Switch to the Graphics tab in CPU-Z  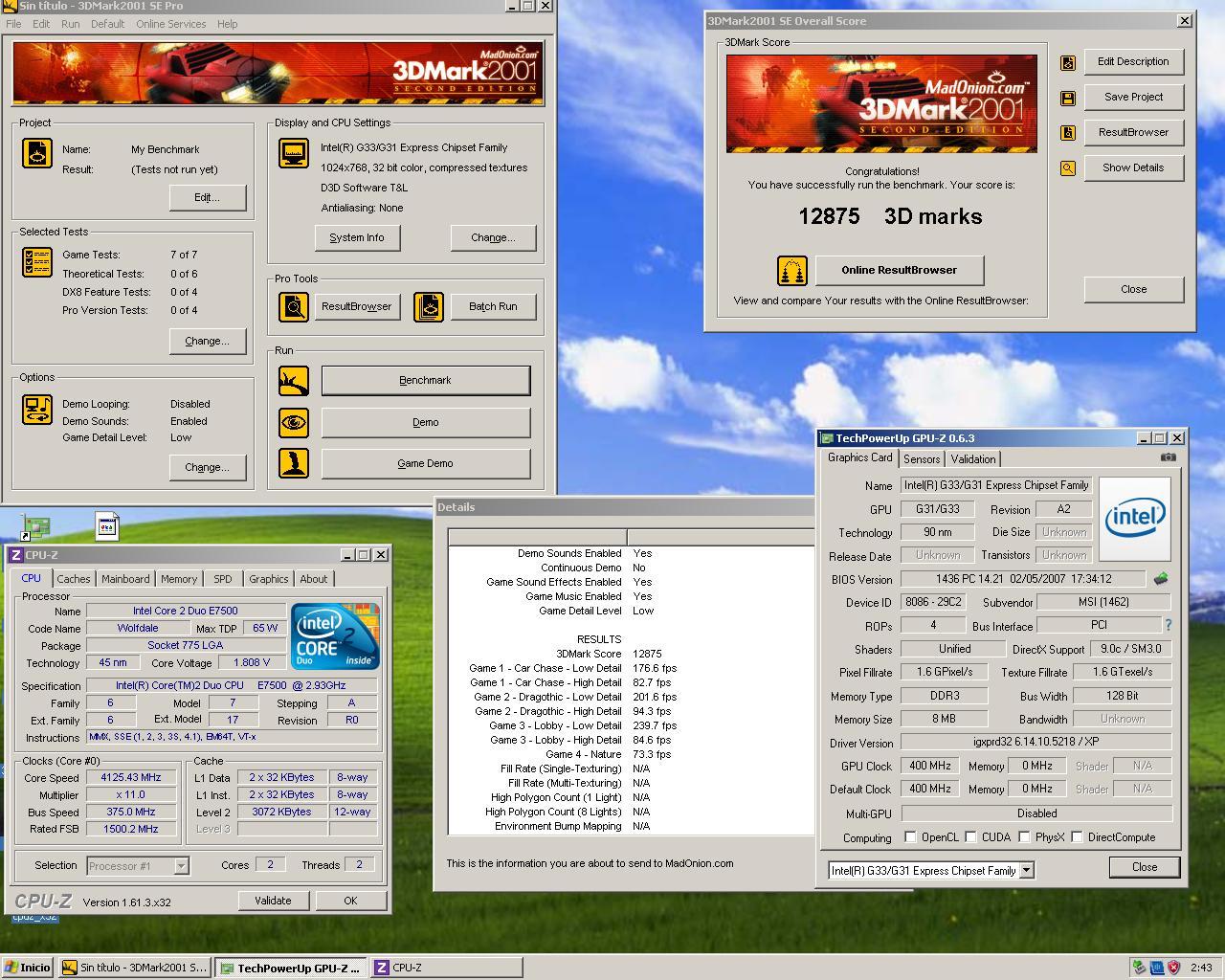(x=268, y=579)
